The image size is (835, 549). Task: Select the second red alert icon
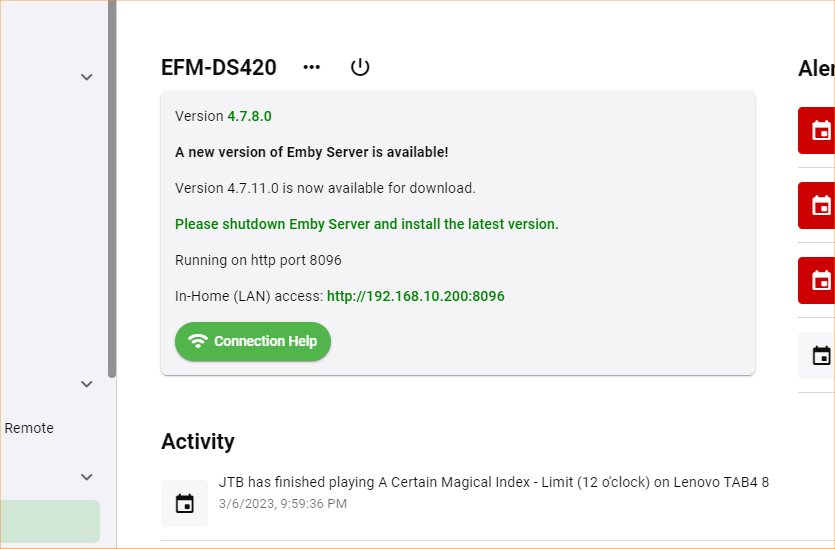[x=820, y=205]
